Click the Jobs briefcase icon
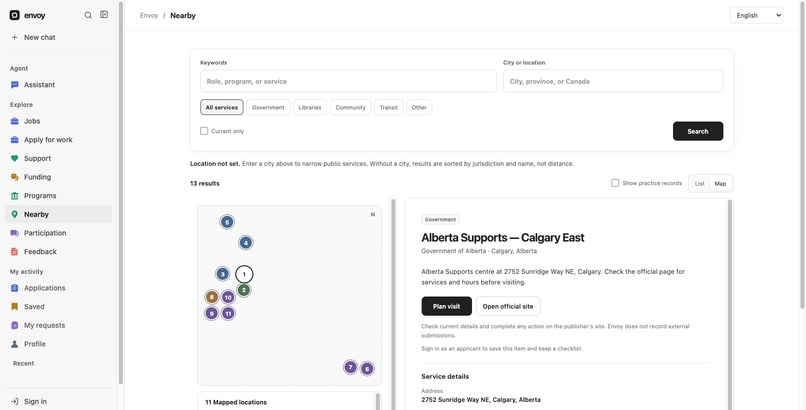 14,121
